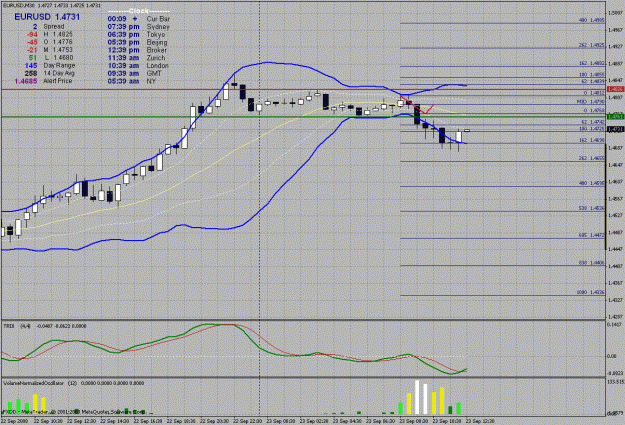Click the 1.4327 price scale value

pos(616,300)
